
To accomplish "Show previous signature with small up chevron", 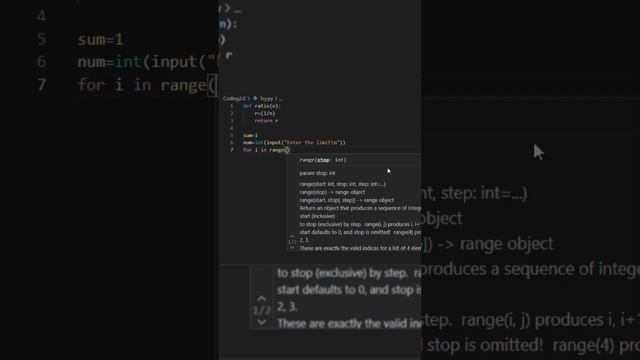I will point(292,236).
